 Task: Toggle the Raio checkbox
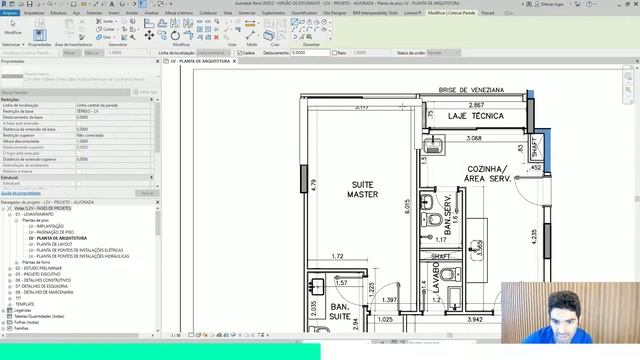tap(334, 53)
